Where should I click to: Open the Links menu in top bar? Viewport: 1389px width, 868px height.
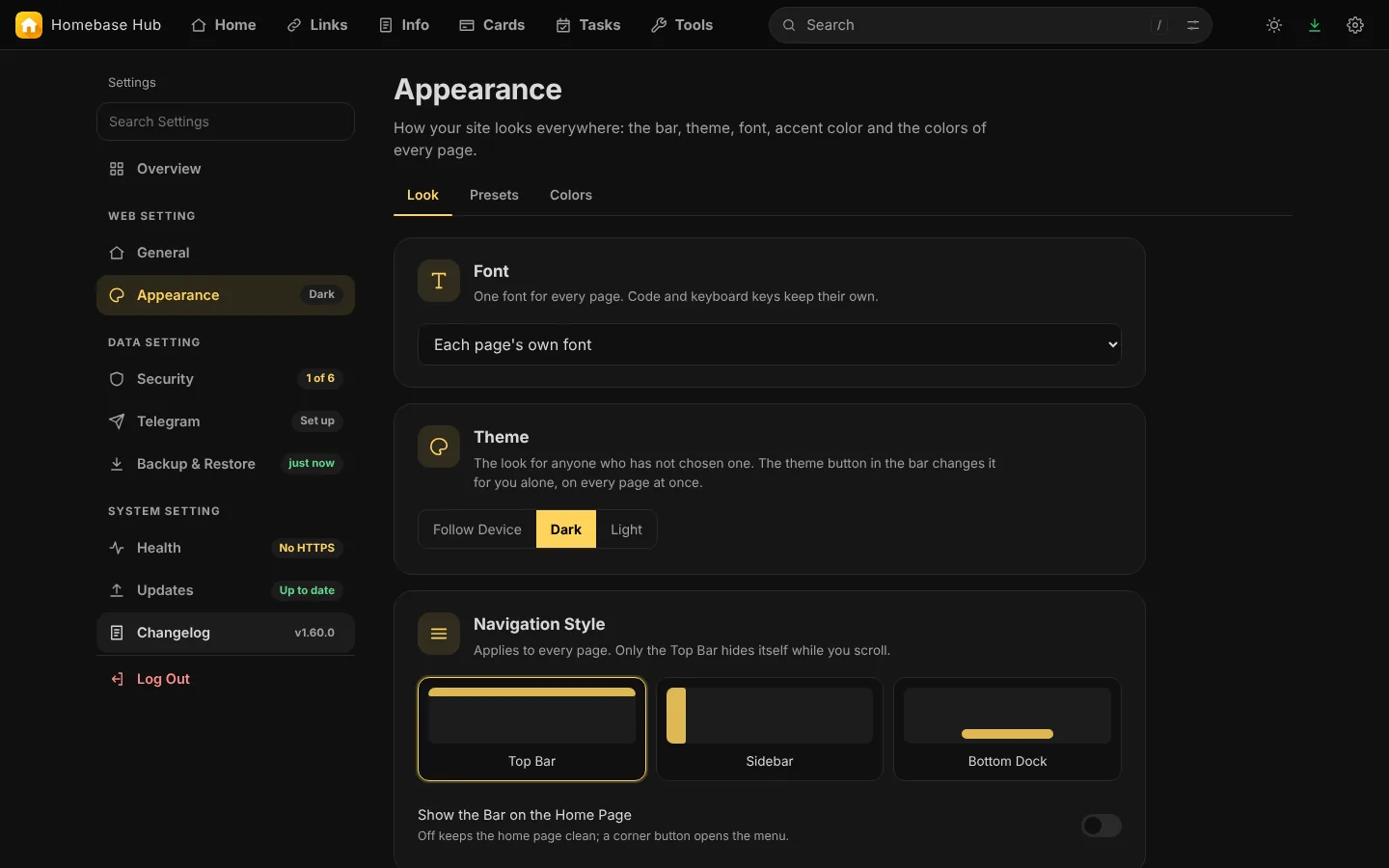[317, 25]
